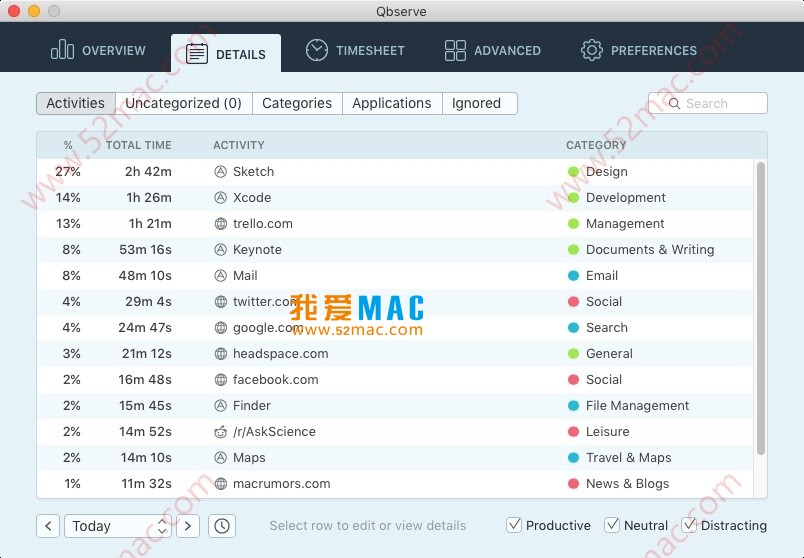Click the headspace.com activity name

pyautogui.click(x=280, y=353)
